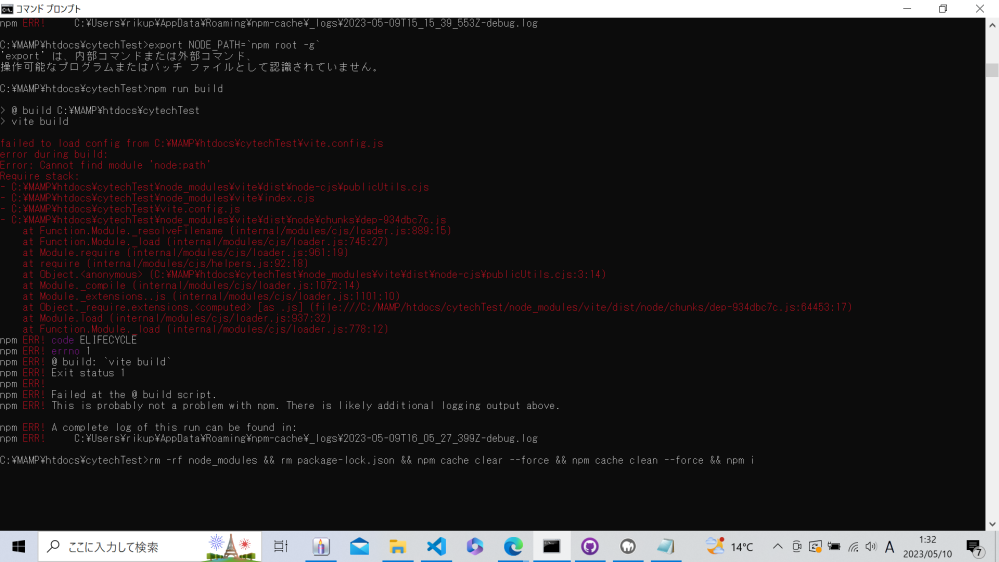Viewport: 999px width, 562px height.
Task: Click the 'npm run build' command line
Action: pos(111,89)
